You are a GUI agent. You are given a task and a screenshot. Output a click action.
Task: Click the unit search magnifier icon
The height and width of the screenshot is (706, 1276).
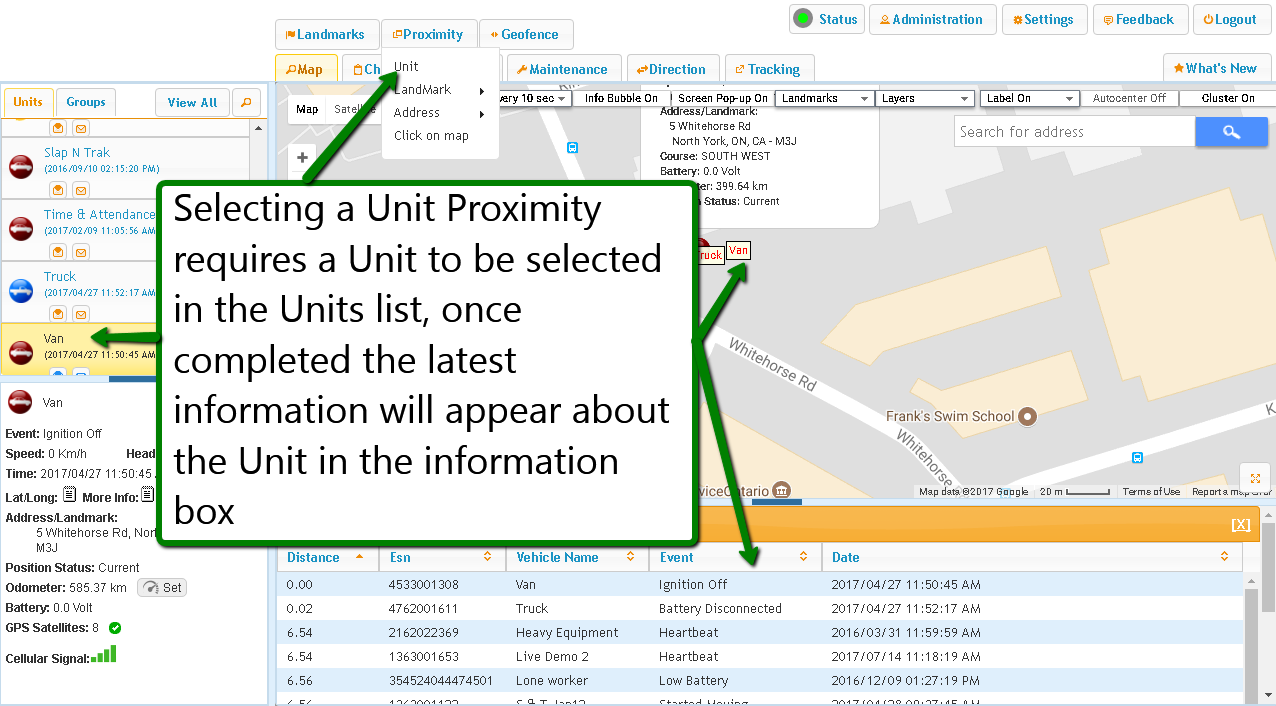click(245, 102)
